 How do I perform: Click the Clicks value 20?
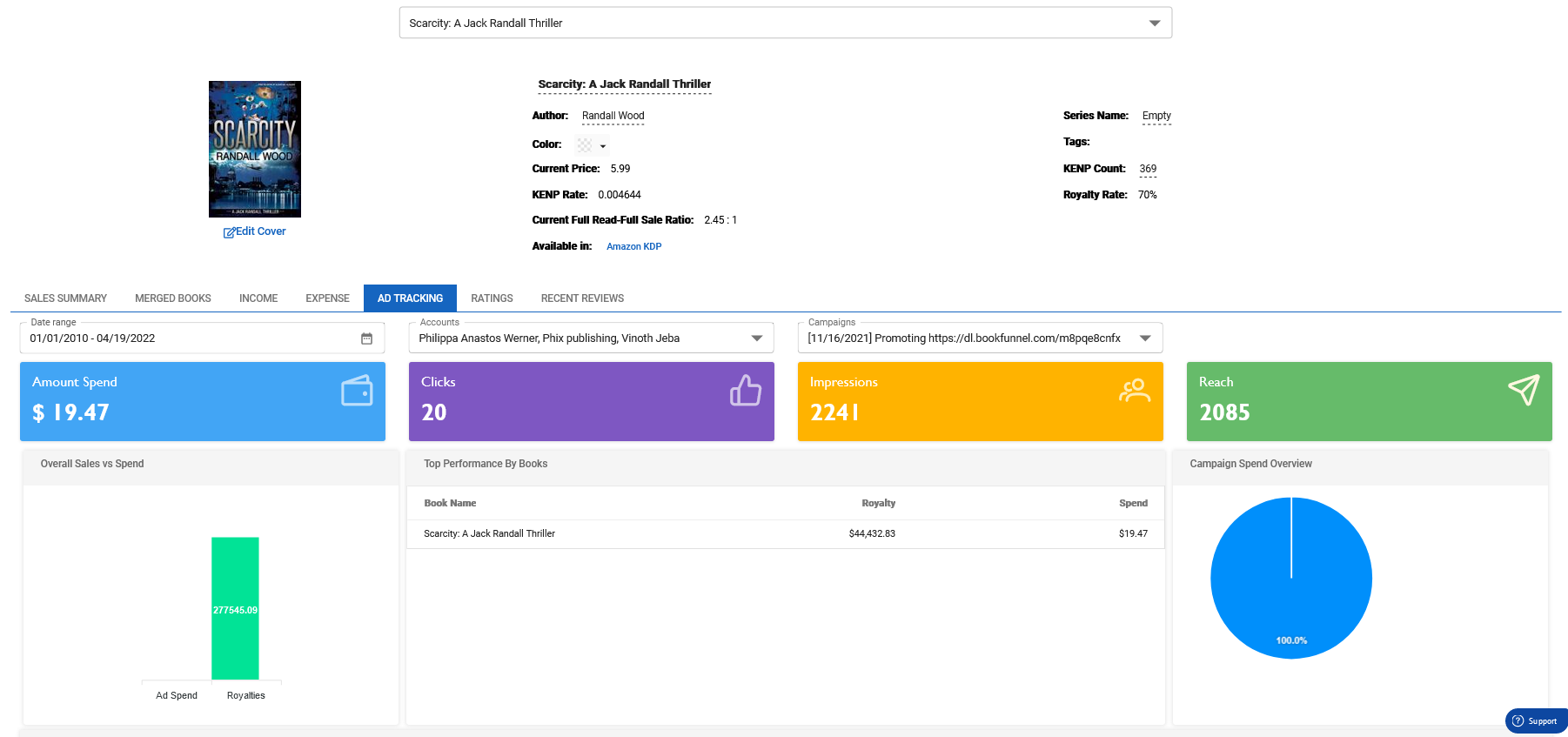(433, 412)
